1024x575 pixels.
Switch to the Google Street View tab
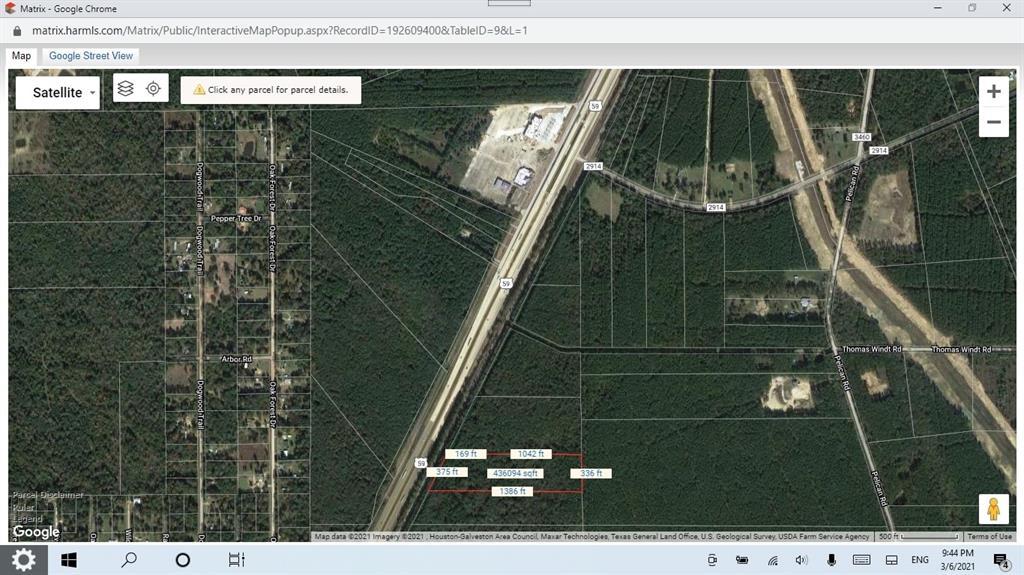coord(91,56)
